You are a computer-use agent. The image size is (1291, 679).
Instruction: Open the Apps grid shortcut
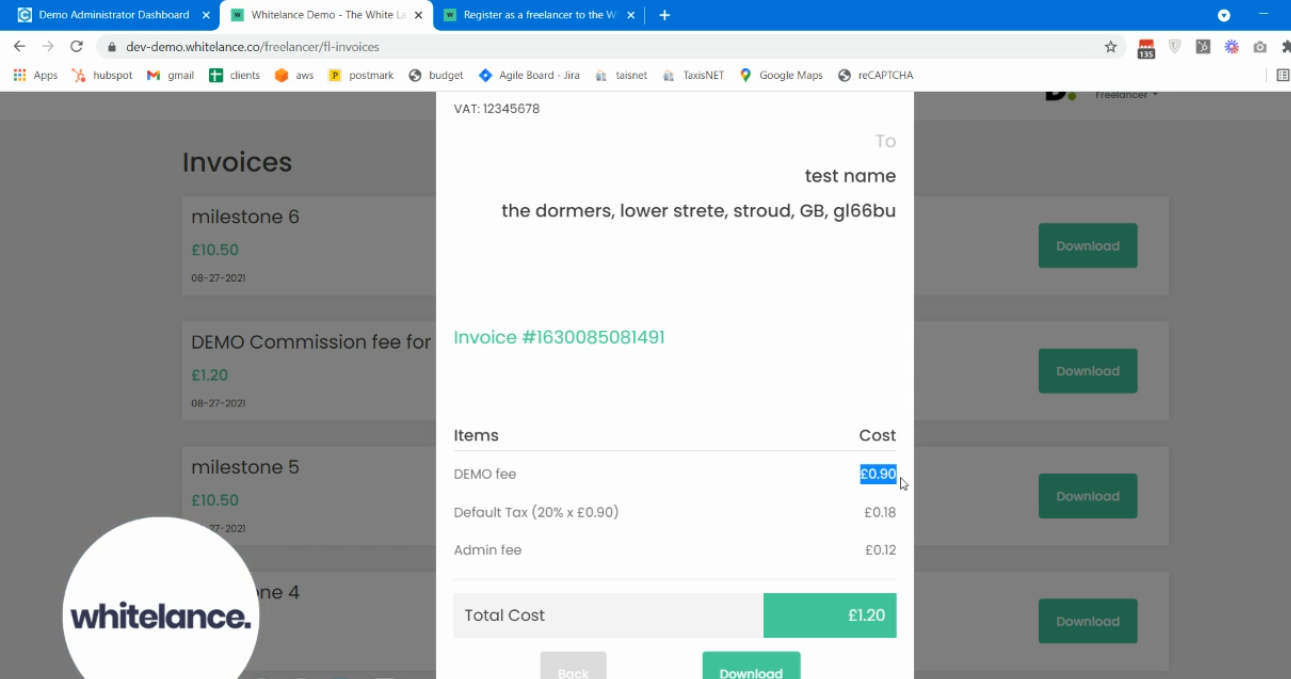click(x=35, y=75)
